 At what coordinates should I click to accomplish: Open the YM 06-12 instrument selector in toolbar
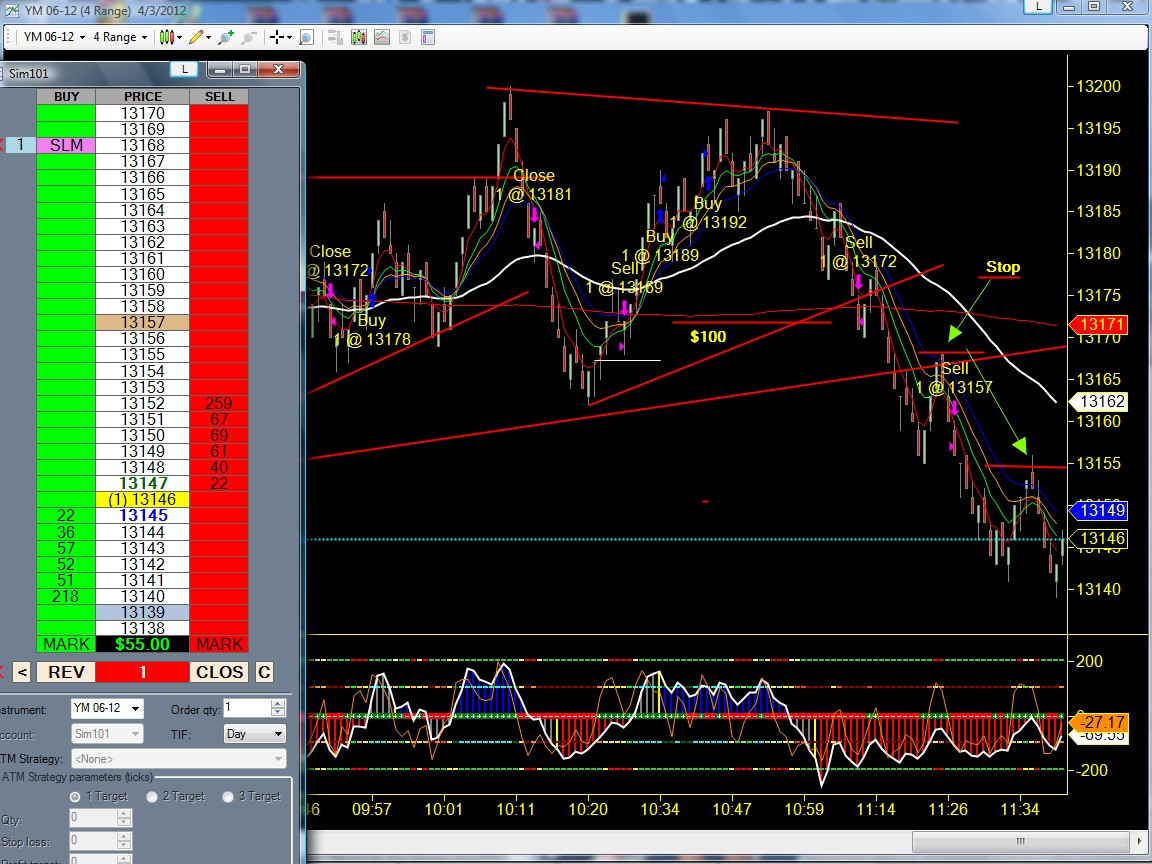[54, 37]
